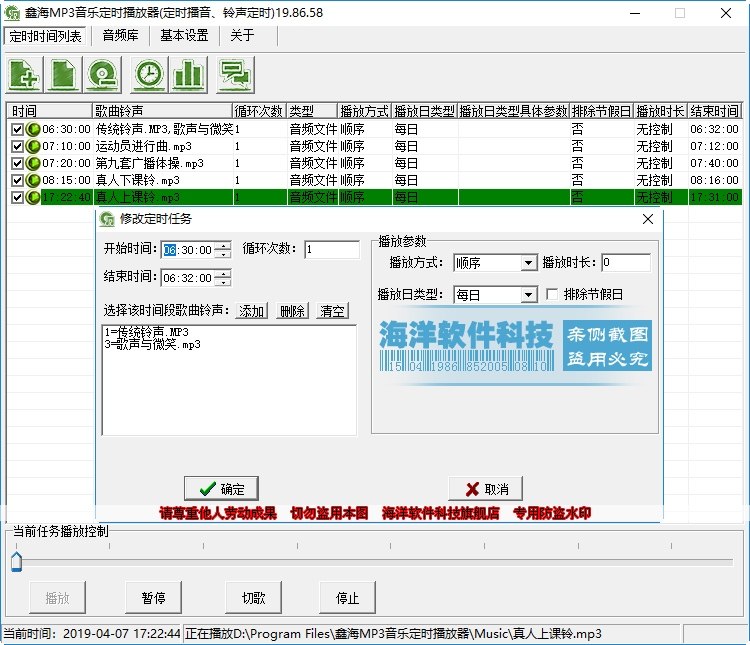This screenshot has width=750, height=645.
Task: Click the 循环次数 input field
Action: point(332,249)
